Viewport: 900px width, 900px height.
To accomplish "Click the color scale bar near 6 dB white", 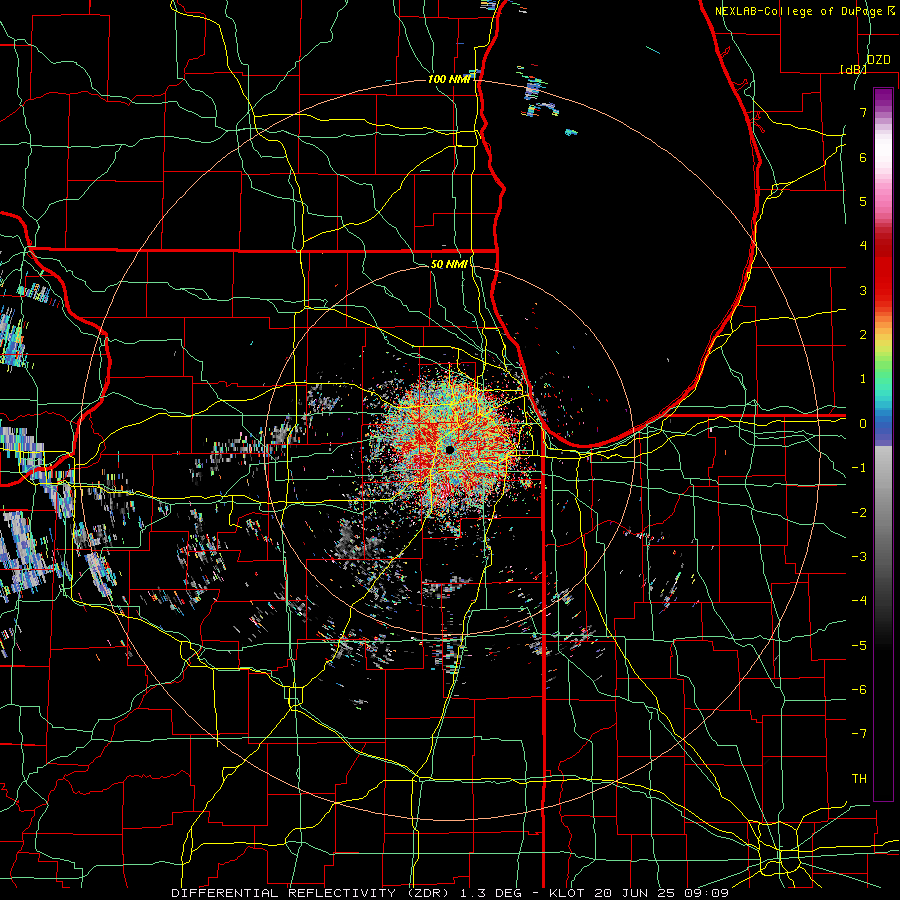I will pos(883,157).
